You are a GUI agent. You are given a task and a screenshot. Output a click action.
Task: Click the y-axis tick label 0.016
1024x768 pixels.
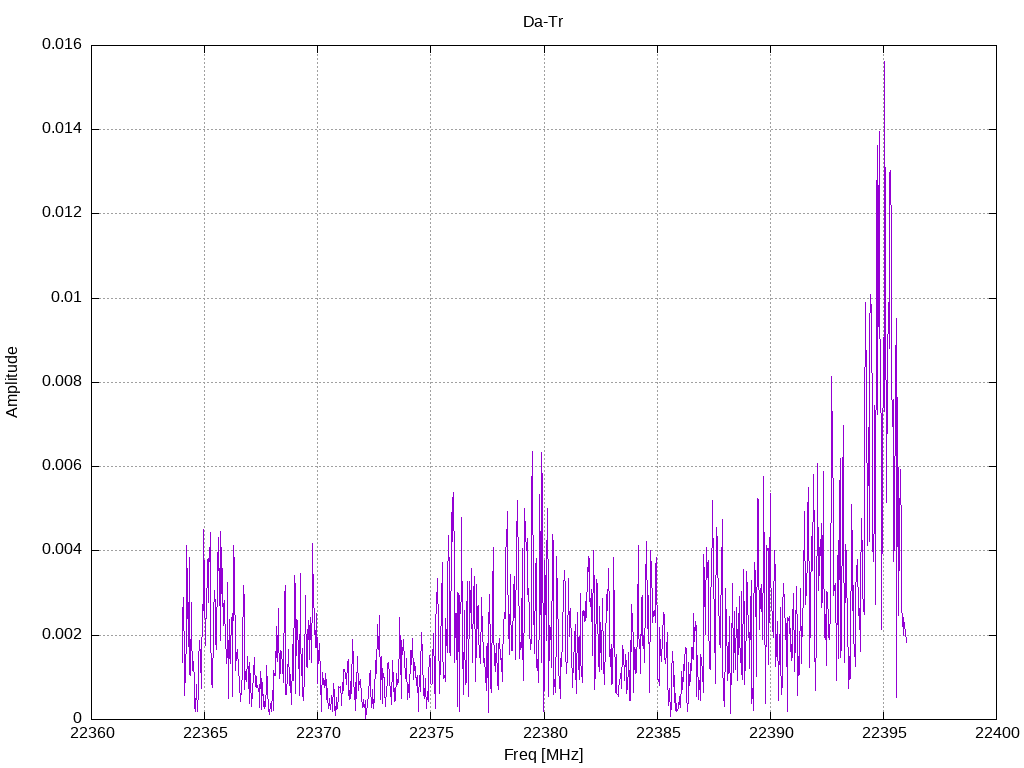[x=62, y=44]
